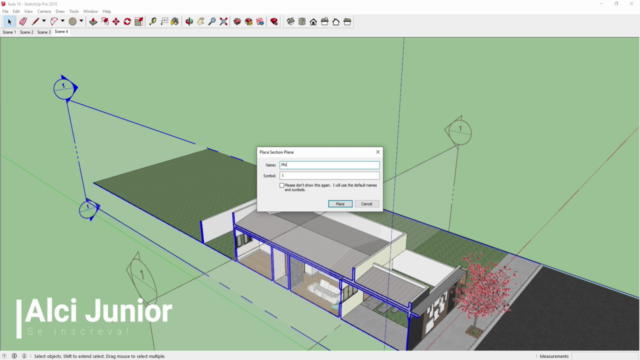The height and width of the screenshot is (360, 640).
Task: Click the middle status bar icon between the other two
Action: point(14,356)
